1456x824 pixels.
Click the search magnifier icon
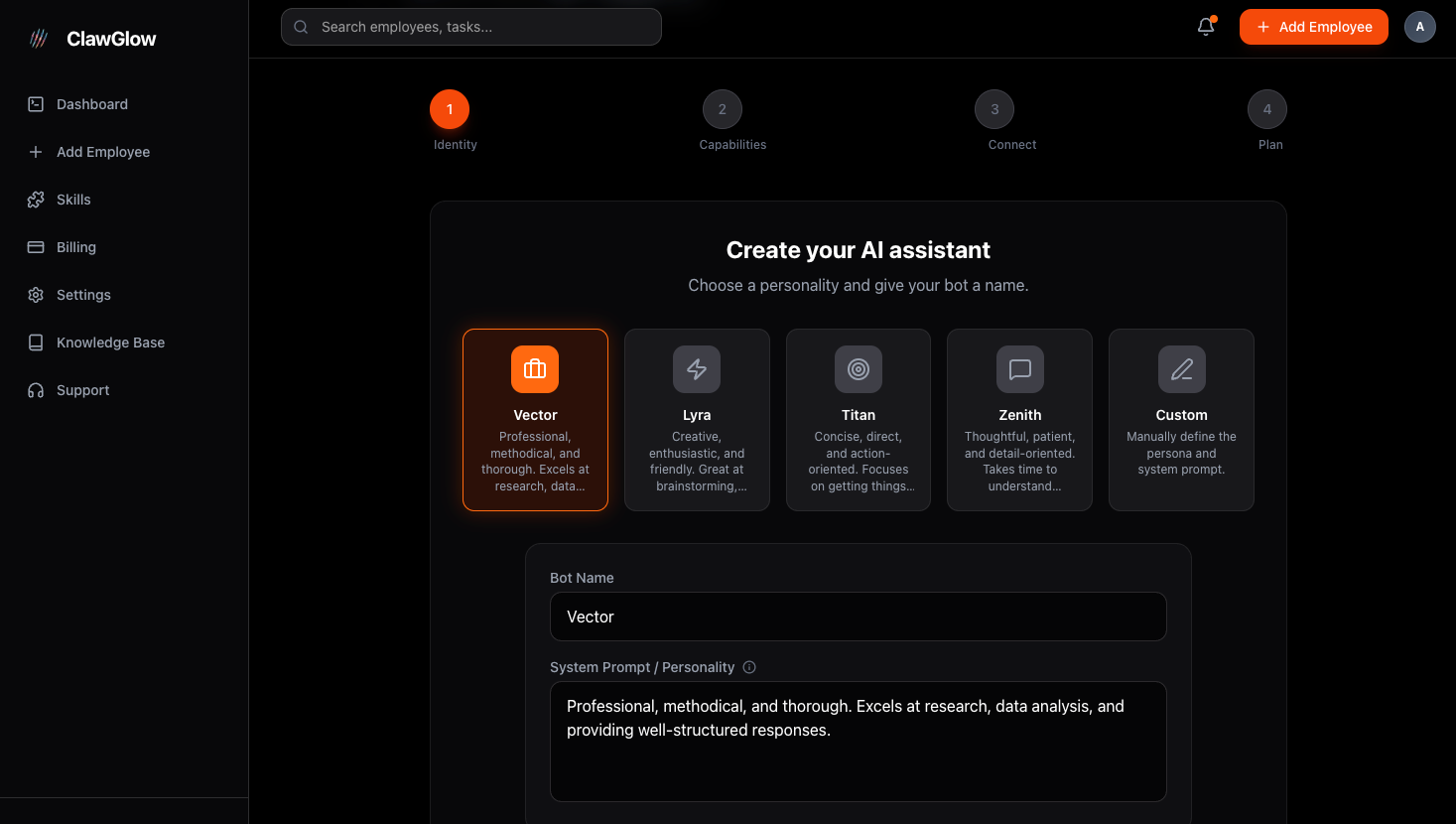click(x=301, y=27)
